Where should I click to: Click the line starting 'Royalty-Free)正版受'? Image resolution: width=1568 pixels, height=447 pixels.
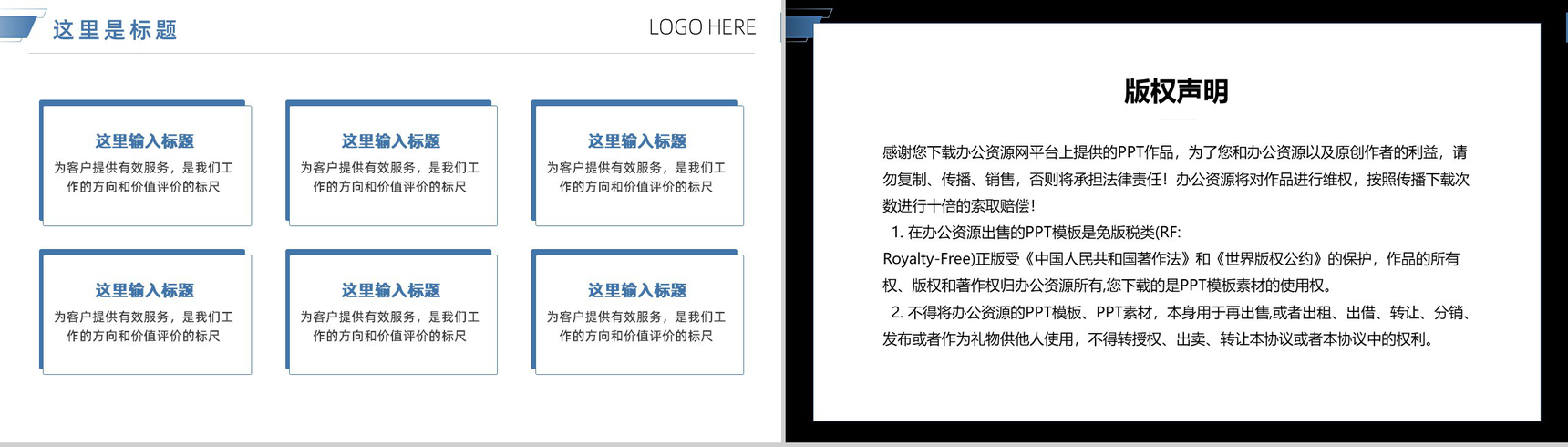(x=1171, y=259)
